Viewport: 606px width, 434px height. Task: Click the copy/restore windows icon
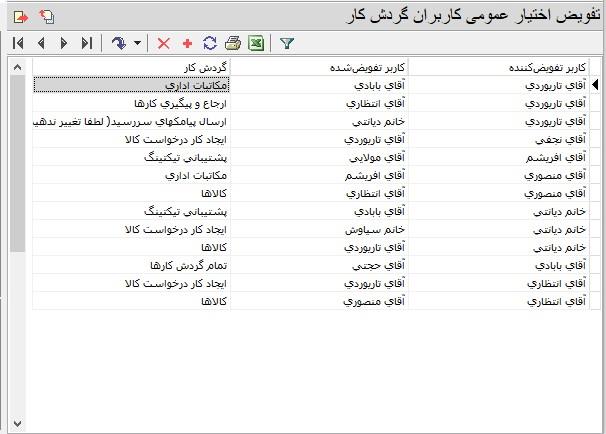[46, 16]
